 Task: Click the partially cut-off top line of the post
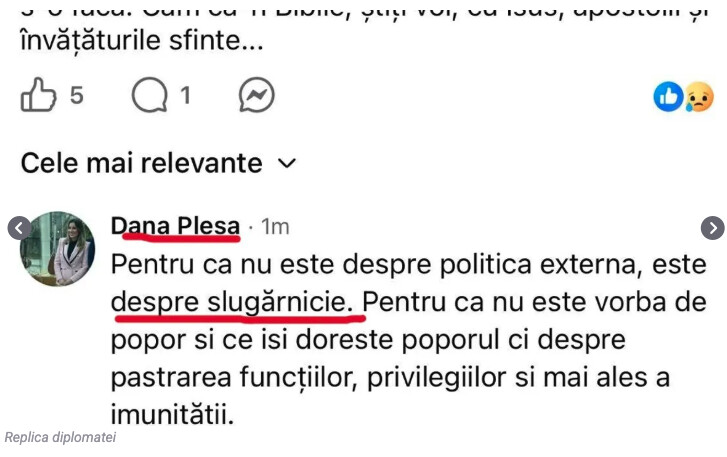click(363, 8)
